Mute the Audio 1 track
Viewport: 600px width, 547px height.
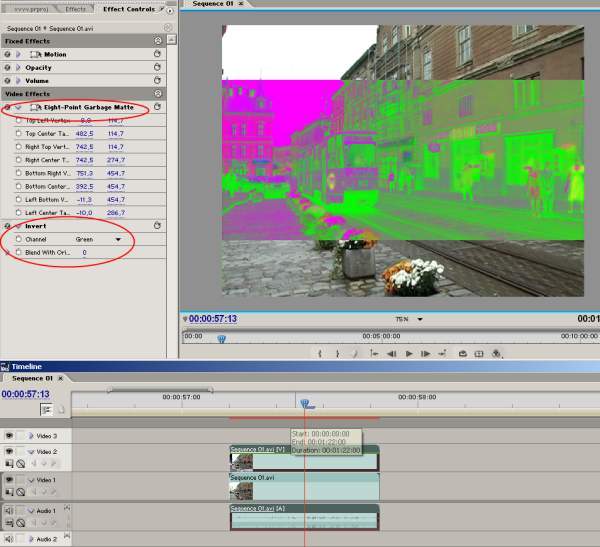coord(9,511)
